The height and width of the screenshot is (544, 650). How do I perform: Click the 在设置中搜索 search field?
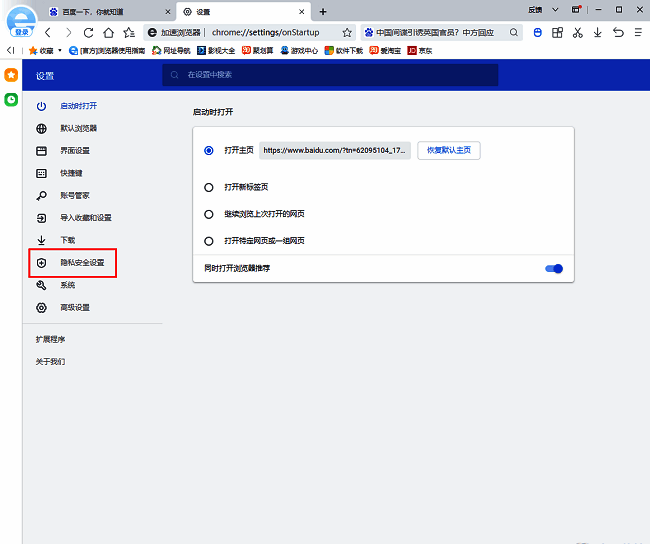(x=330, y=75)
